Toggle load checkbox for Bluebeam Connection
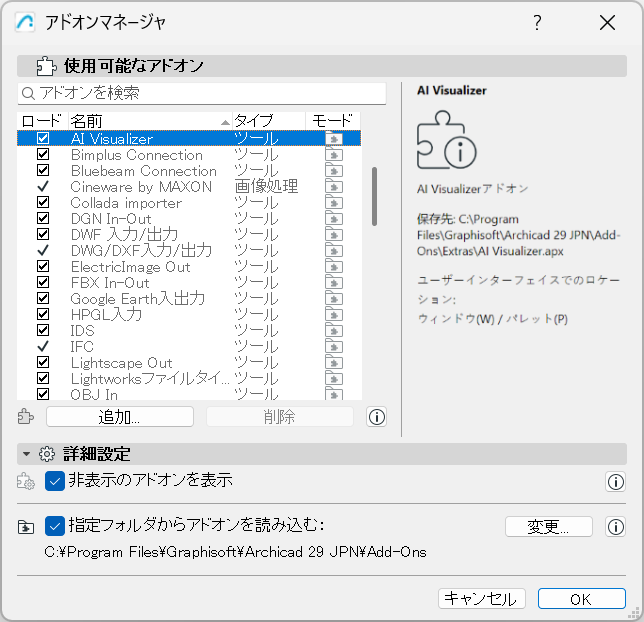Viewport: 644px width, 622px height. 43,170
